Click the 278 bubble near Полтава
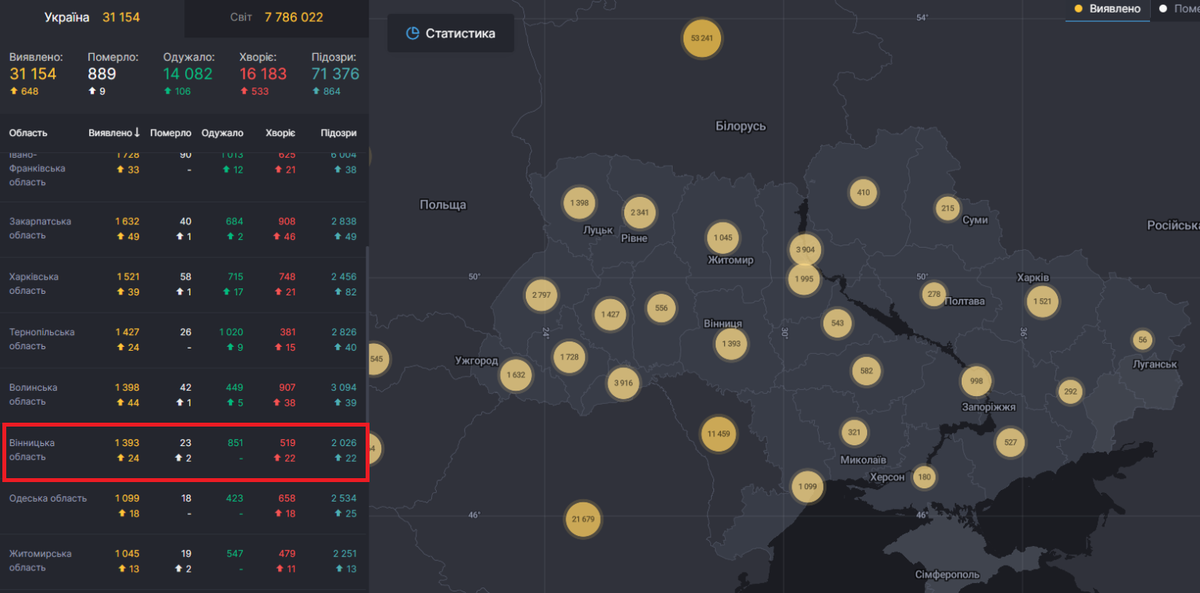The height and width of the screenshot is (593, 1200). [934, 293]
